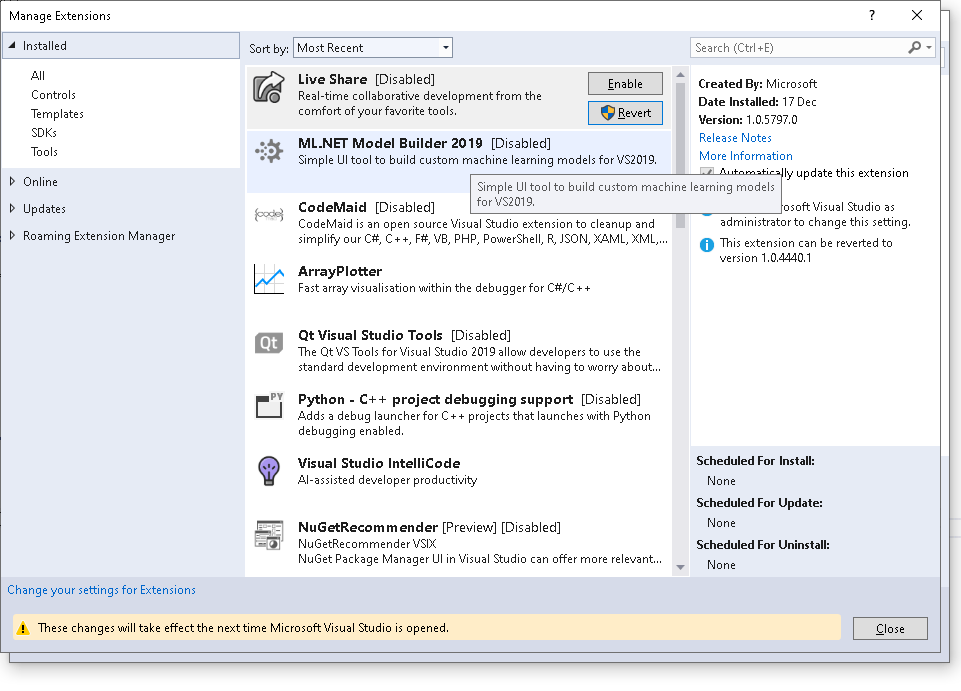Image resolution: width=961 pixels, height=691 pixels.
Task: Click the extension list scrollbar thumb
Action: click(x=680, y=155)
